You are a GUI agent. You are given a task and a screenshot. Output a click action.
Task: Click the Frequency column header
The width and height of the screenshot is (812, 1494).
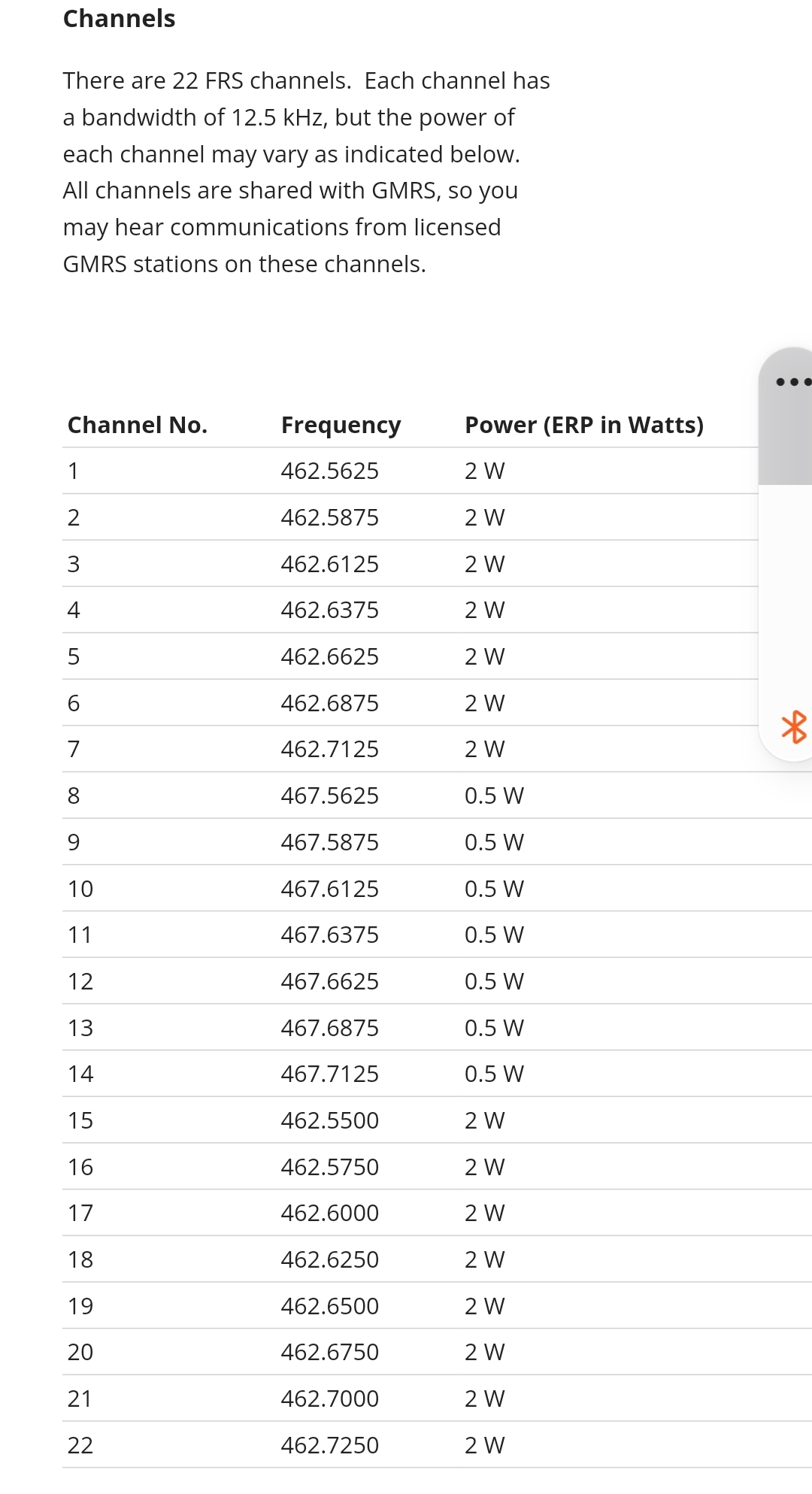pyautogui.click(x=341, y=425)
